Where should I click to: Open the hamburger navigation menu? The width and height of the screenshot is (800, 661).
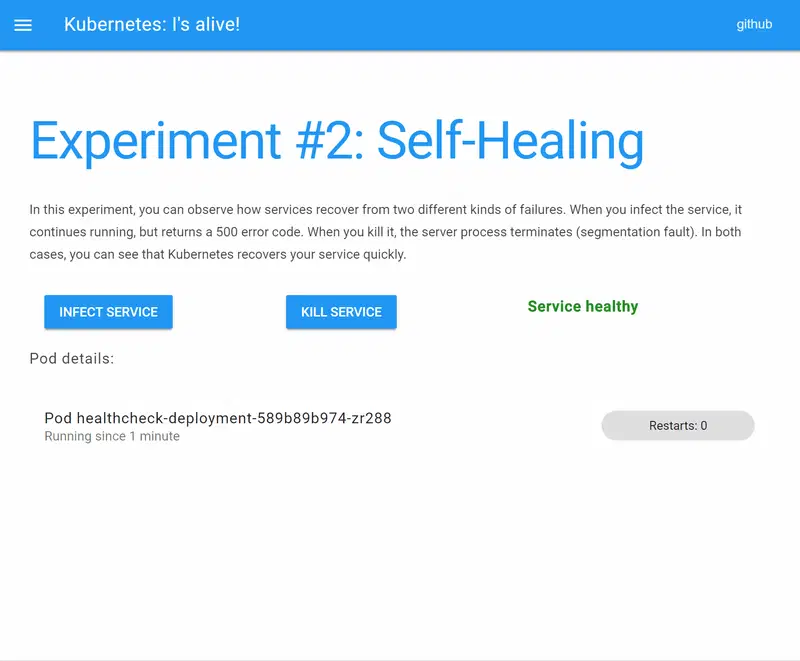[23, 25]
